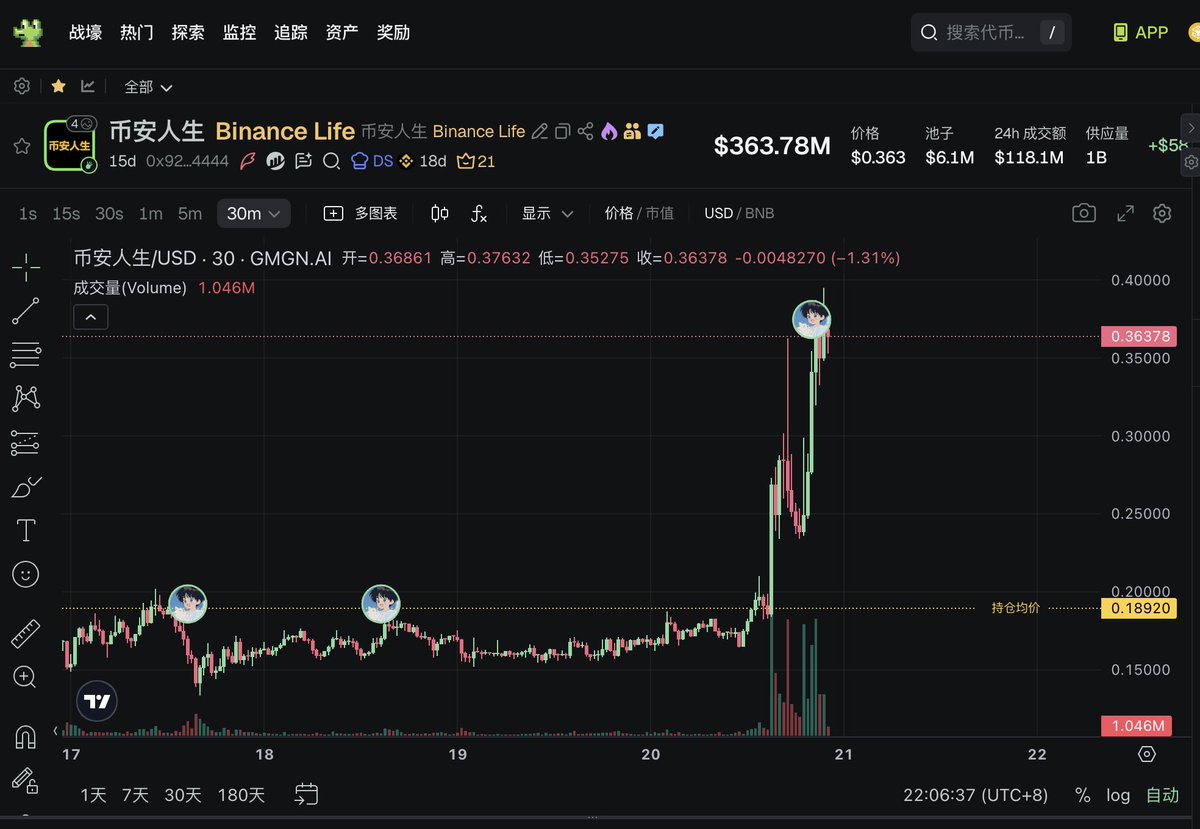This screenshot has width=1200, height=829.
Task: Select the 1m timeframe
Action: (x=150, y=213)
